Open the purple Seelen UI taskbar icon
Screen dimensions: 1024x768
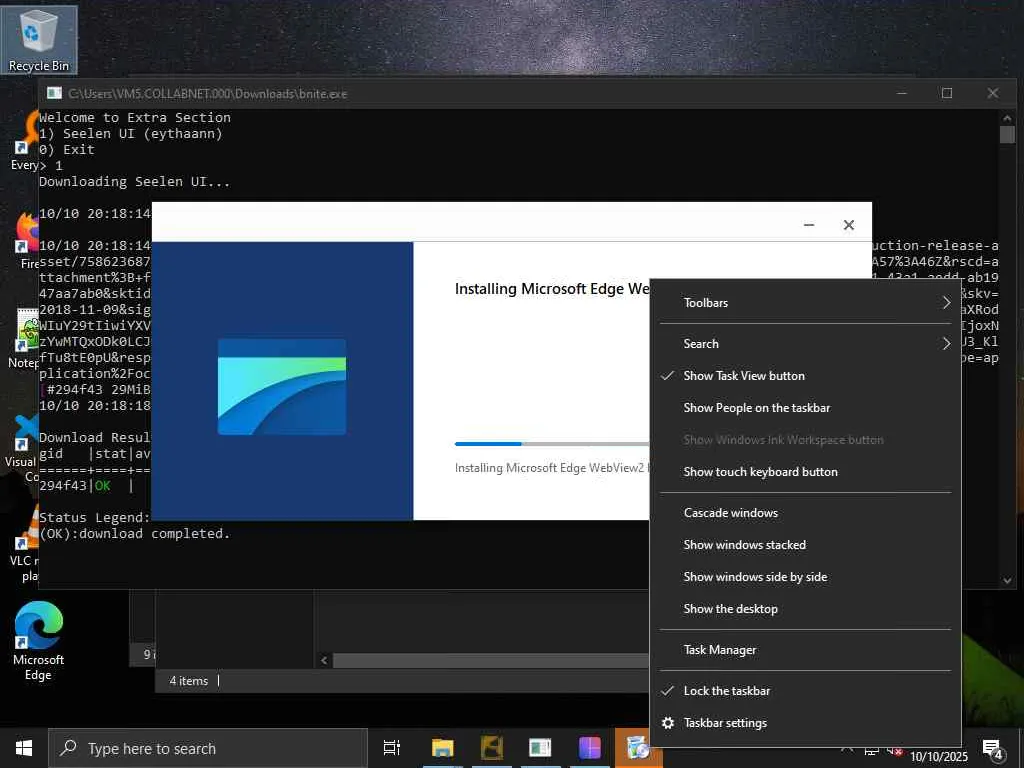(x=589, y=748)
